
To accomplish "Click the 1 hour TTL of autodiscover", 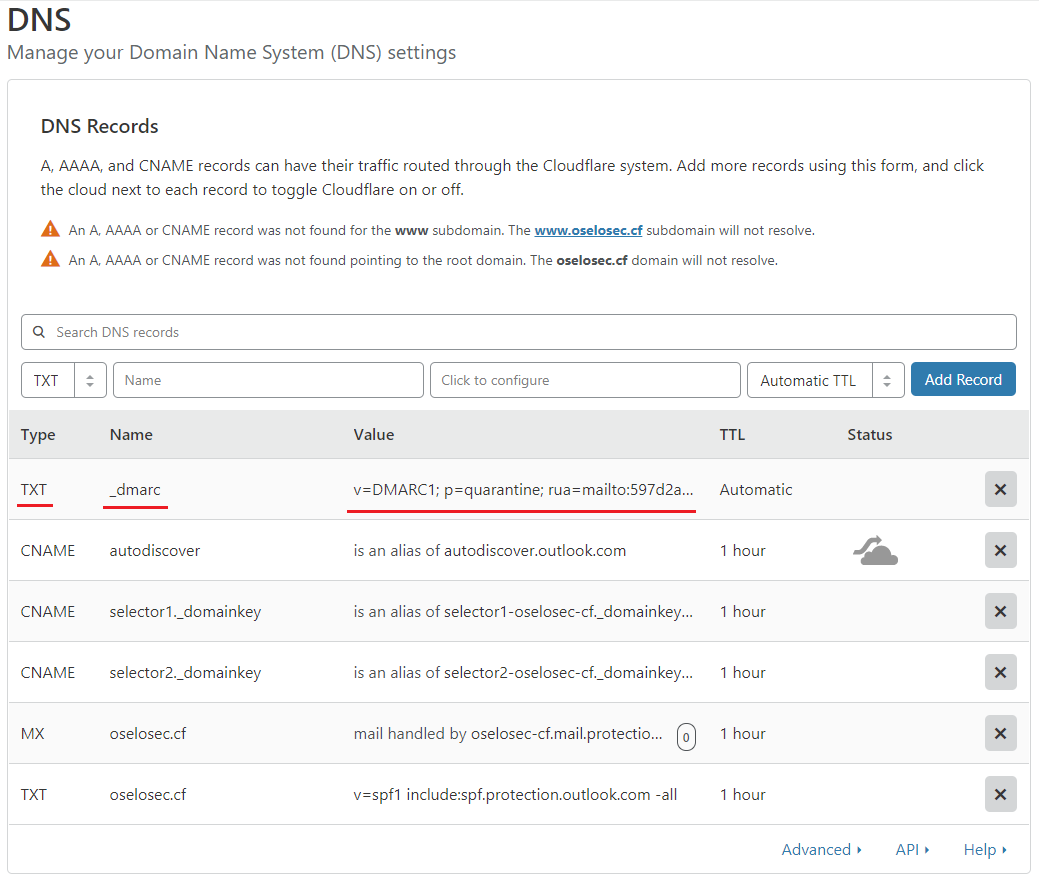I will 743,550.
